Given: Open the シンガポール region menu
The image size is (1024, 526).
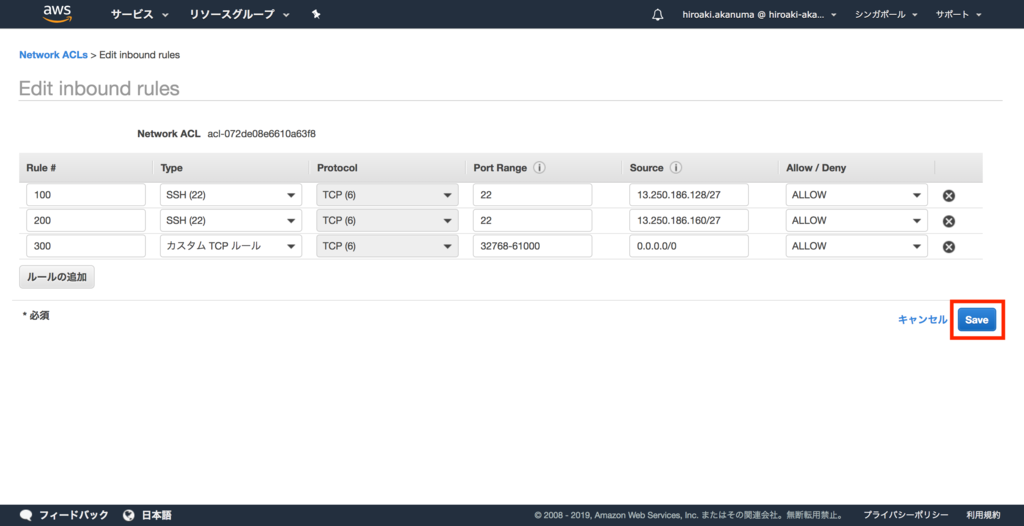Looking at the screenshot, I should (x=886, y=14).
